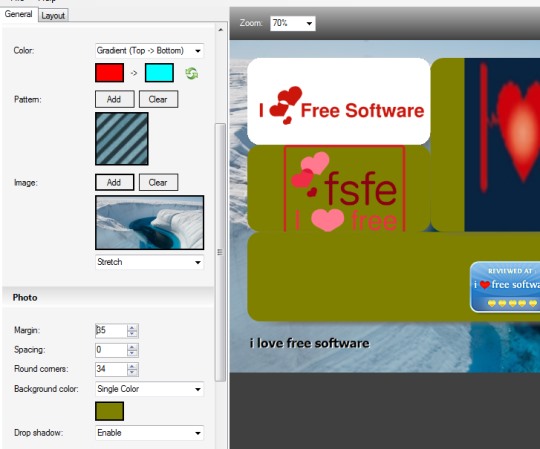
Task: Decrease the Round corners value
Action: tap(132, 373)
